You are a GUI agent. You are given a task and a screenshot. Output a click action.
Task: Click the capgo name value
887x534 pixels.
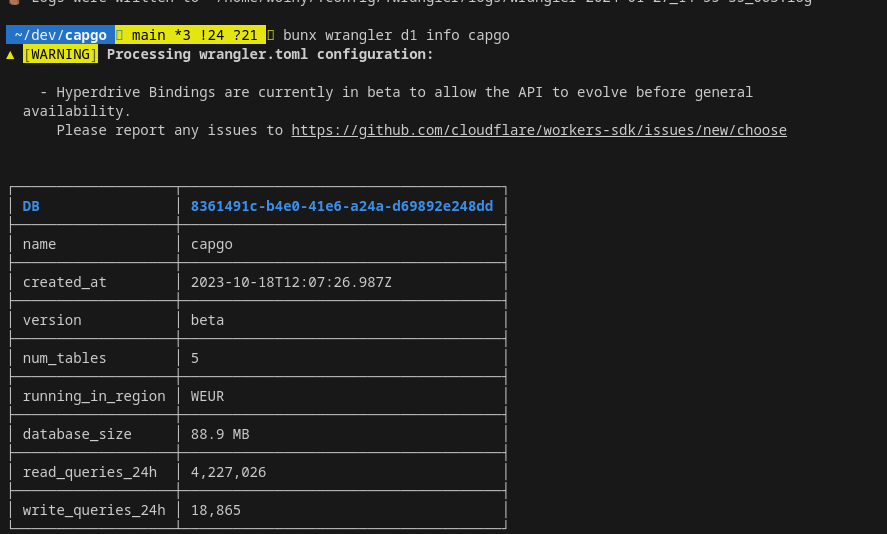(211, 244)
